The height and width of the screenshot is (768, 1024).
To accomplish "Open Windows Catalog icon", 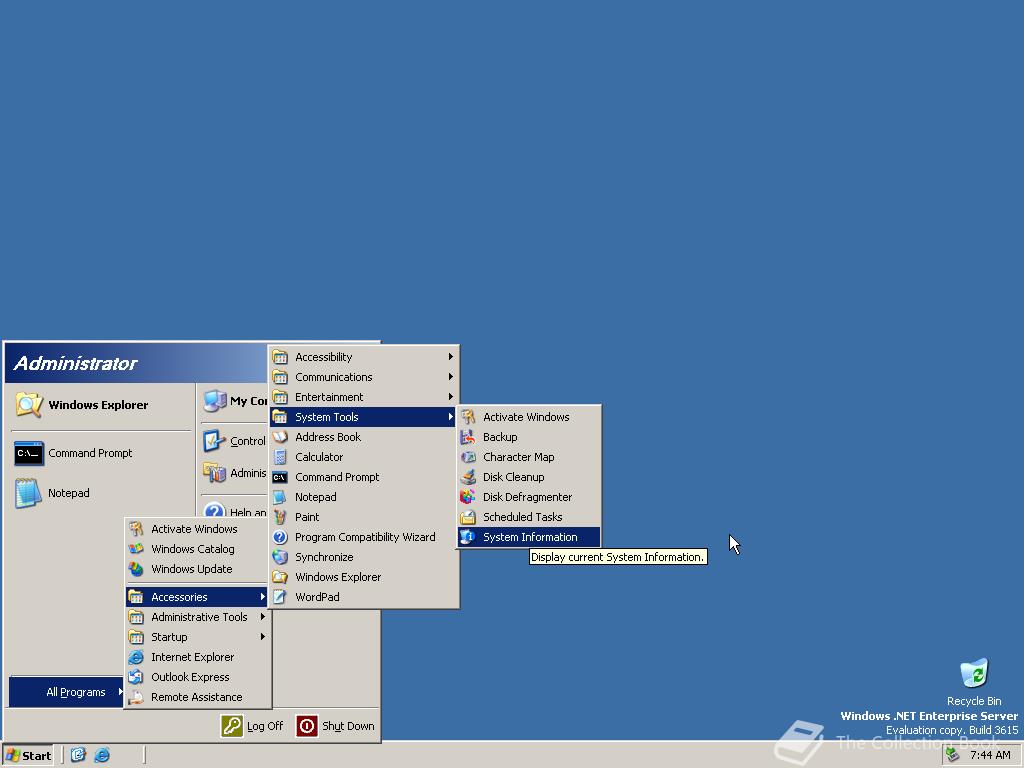I will pyautogui.click(x=136, y=549).
